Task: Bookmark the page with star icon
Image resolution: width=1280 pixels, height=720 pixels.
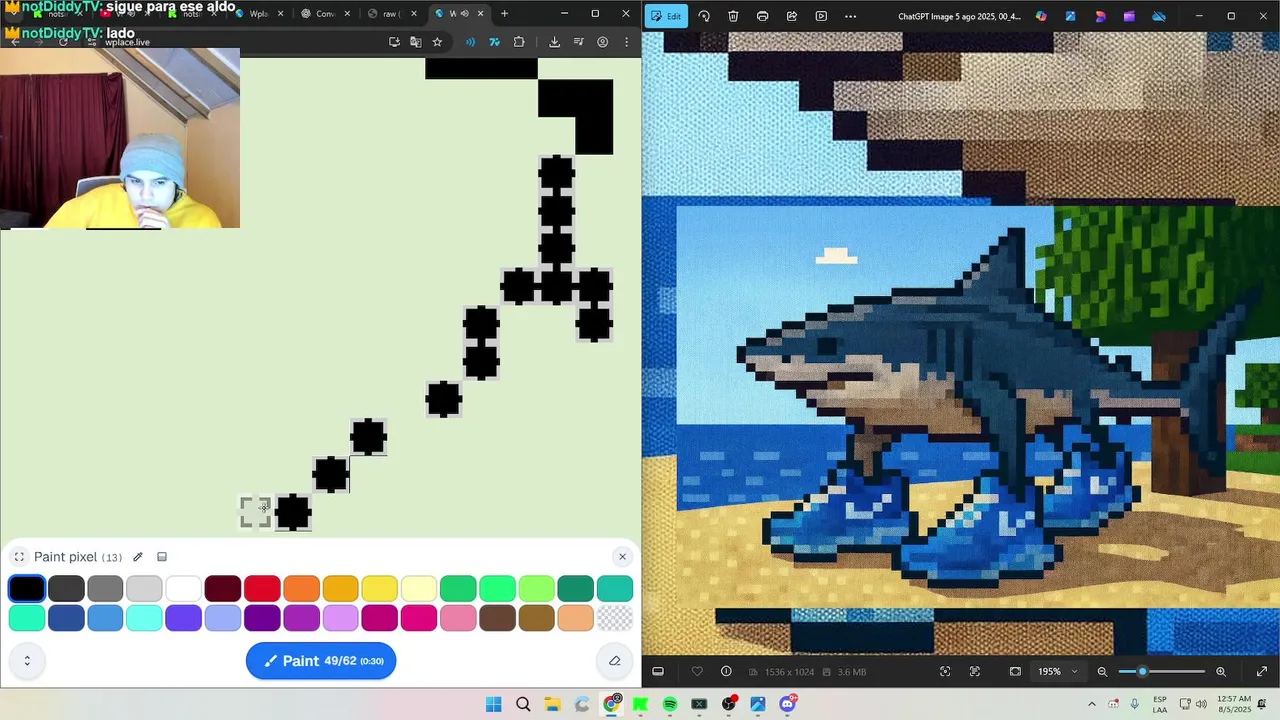Action: pyautogui.click(x=437, y=42)
